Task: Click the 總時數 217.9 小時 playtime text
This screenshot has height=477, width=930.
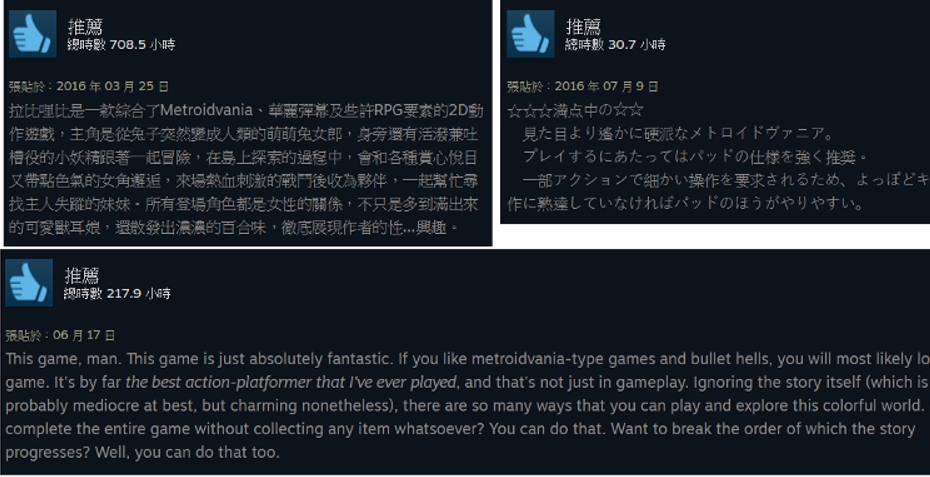Action: tap(117, 294)
